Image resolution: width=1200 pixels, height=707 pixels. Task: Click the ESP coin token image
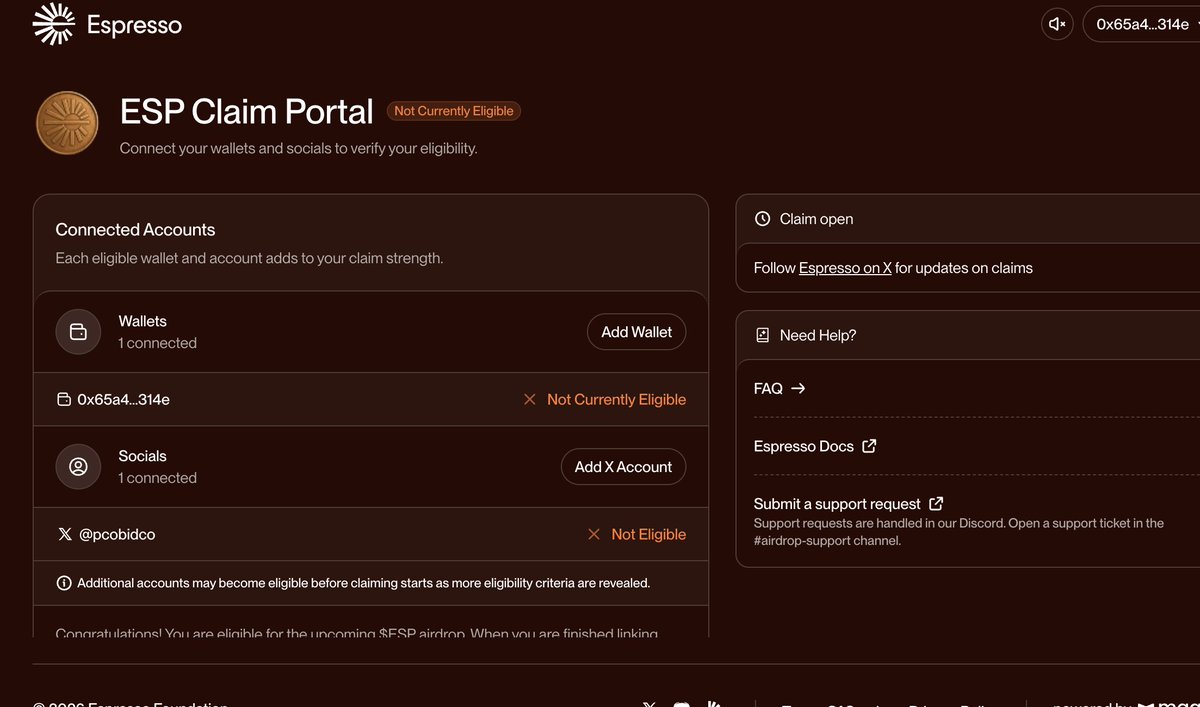point(67,123)
